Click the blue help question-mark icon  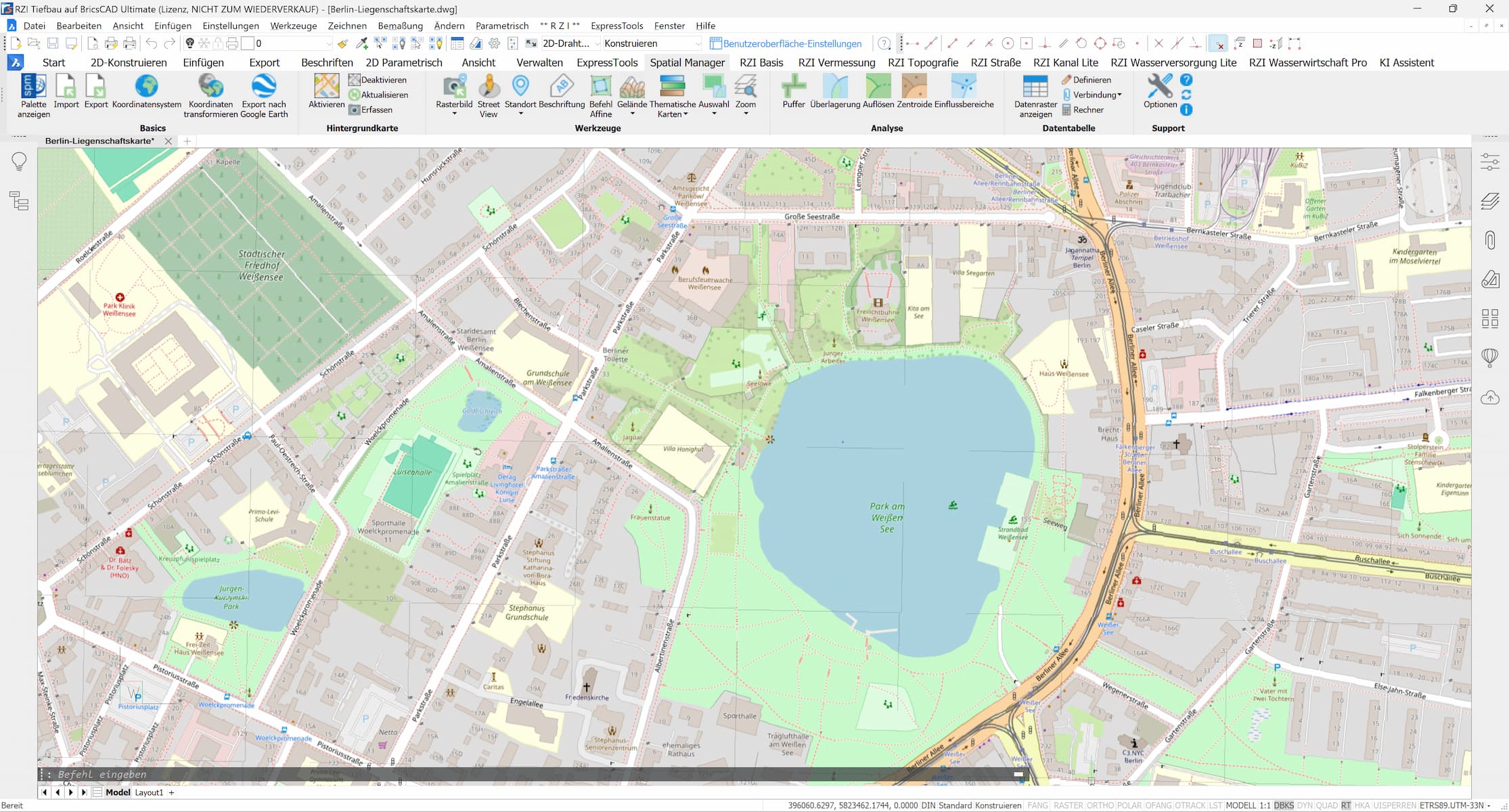click(x=1186, y=79)
